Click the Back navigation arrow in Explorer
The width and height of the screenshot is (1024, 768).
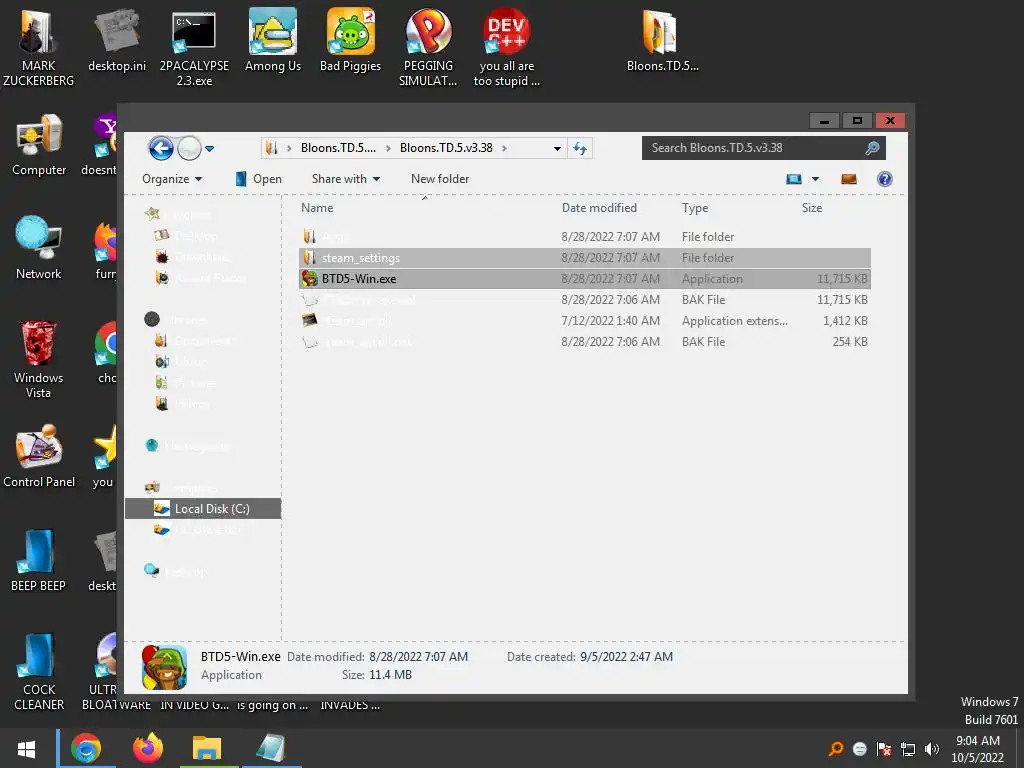161,149
